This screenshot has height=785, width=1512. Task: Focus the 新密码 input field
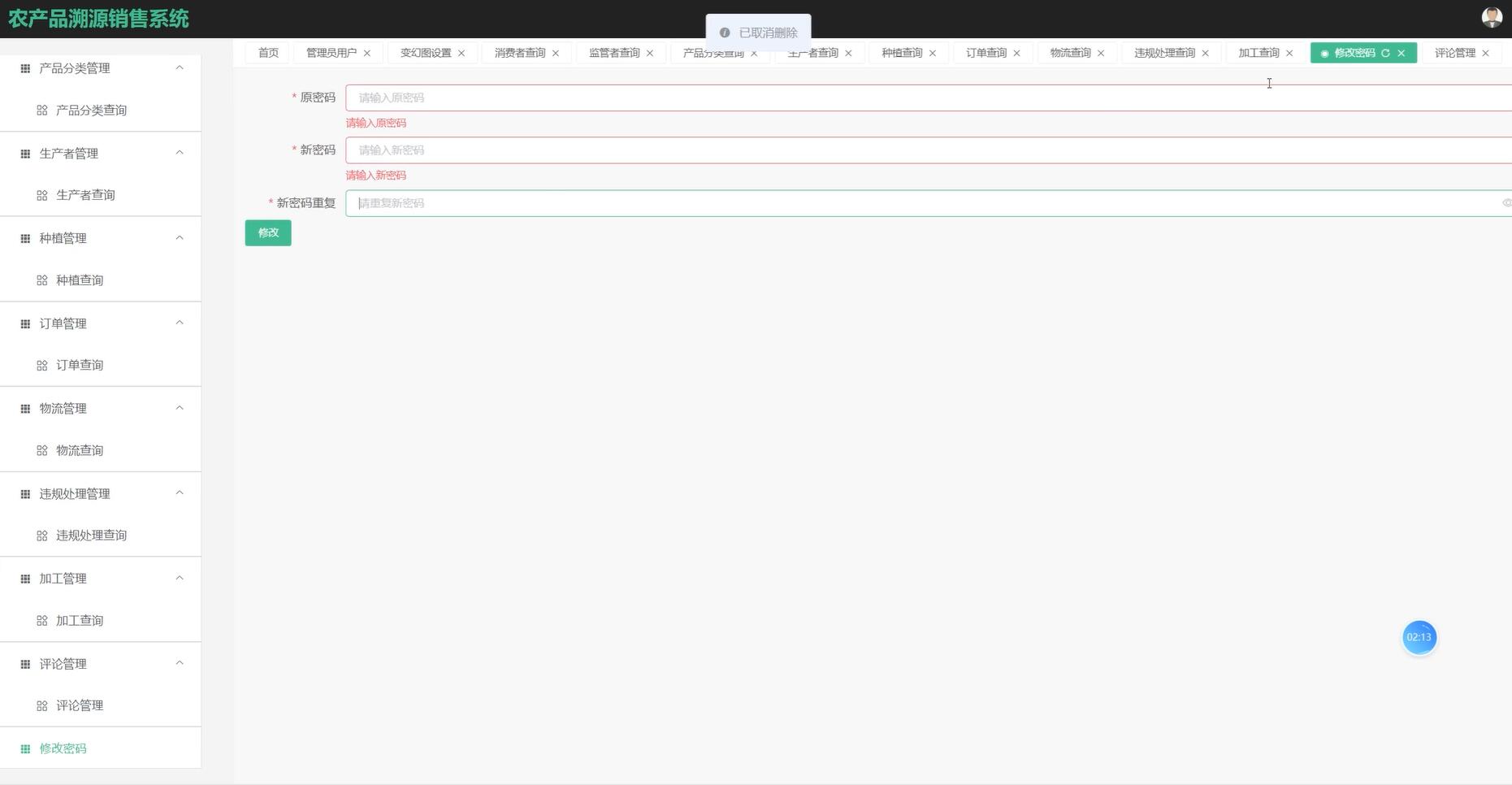pyautogui.click(x=926, y=150)
